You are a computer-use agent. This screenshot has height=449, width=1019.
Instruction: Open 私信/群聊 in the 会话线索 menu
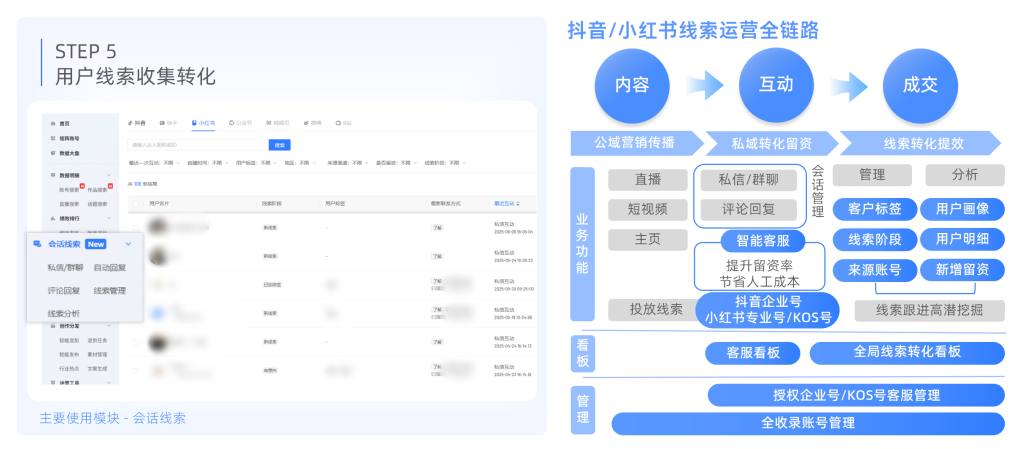[x=65, y=268]
